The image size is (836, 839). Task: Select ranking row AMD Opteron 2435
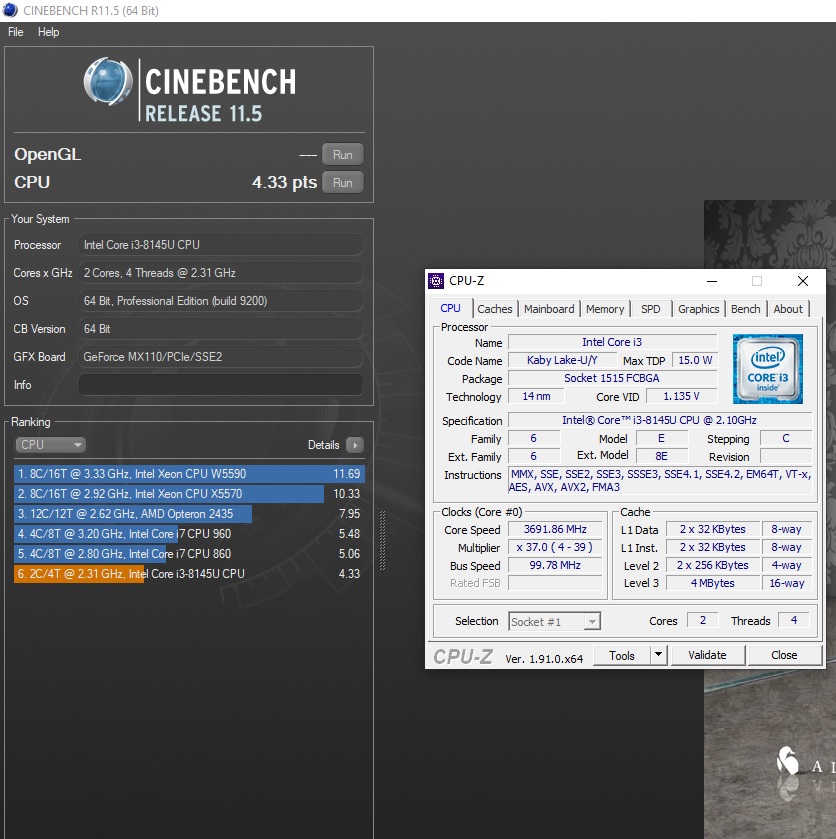pos(189,514)
